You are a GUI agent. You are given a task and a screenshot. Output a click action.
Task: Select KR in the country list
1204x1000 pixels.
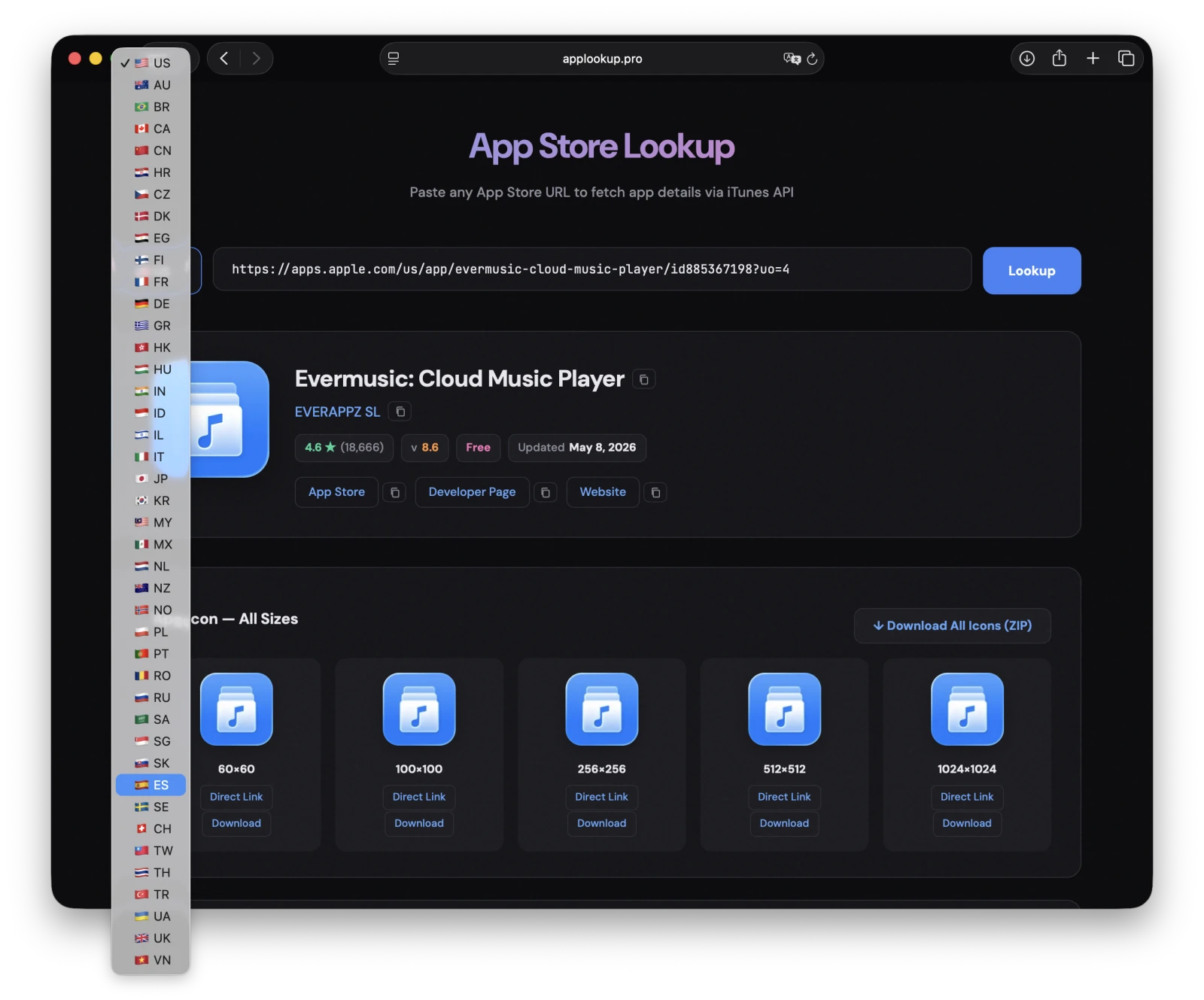(151, 500)
